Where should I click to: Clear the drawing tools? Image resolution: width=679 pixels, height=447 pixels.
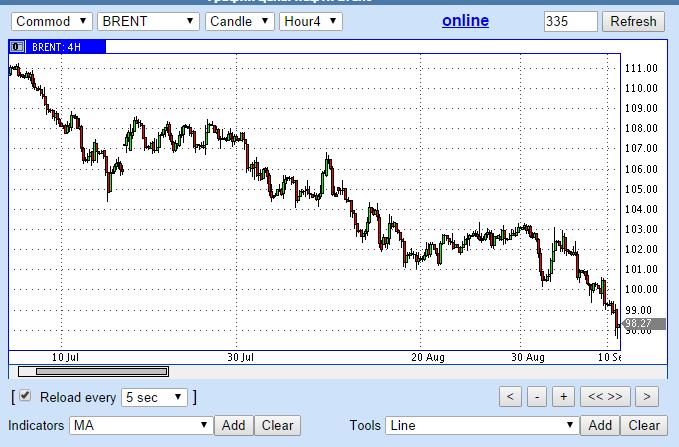(x=644, y=425)
